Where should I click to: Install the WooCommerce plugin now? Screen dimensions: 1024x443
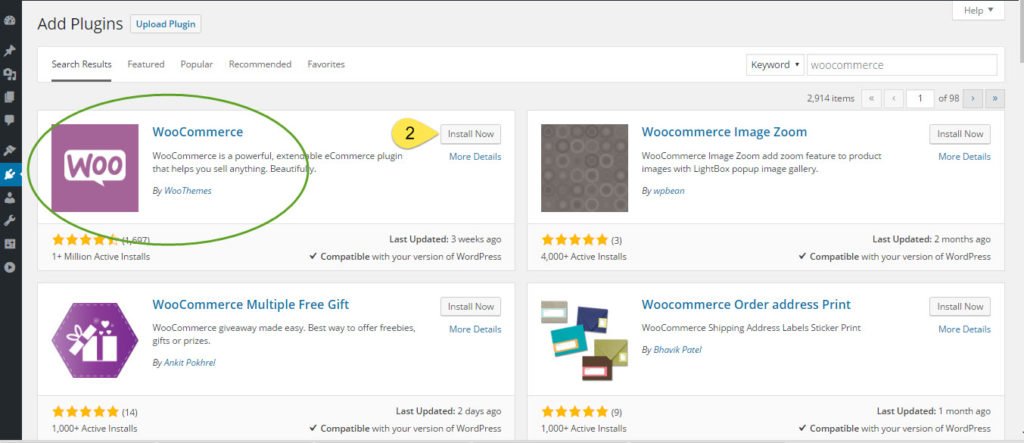point(470,134)
